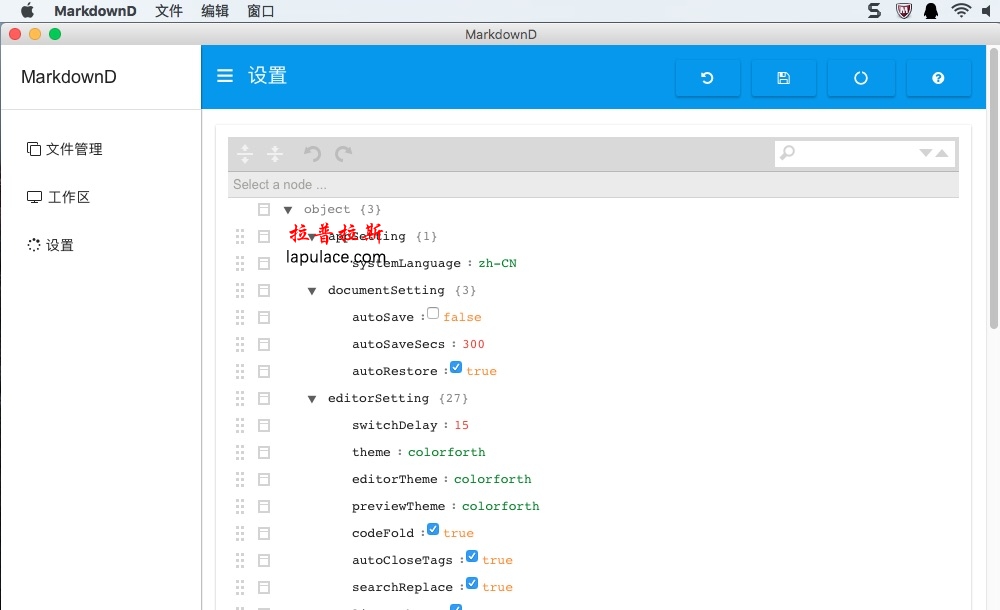Screen dimensions: 1000x610
Task: Grab the drag handle of theme row
Action: click(240, 452)
